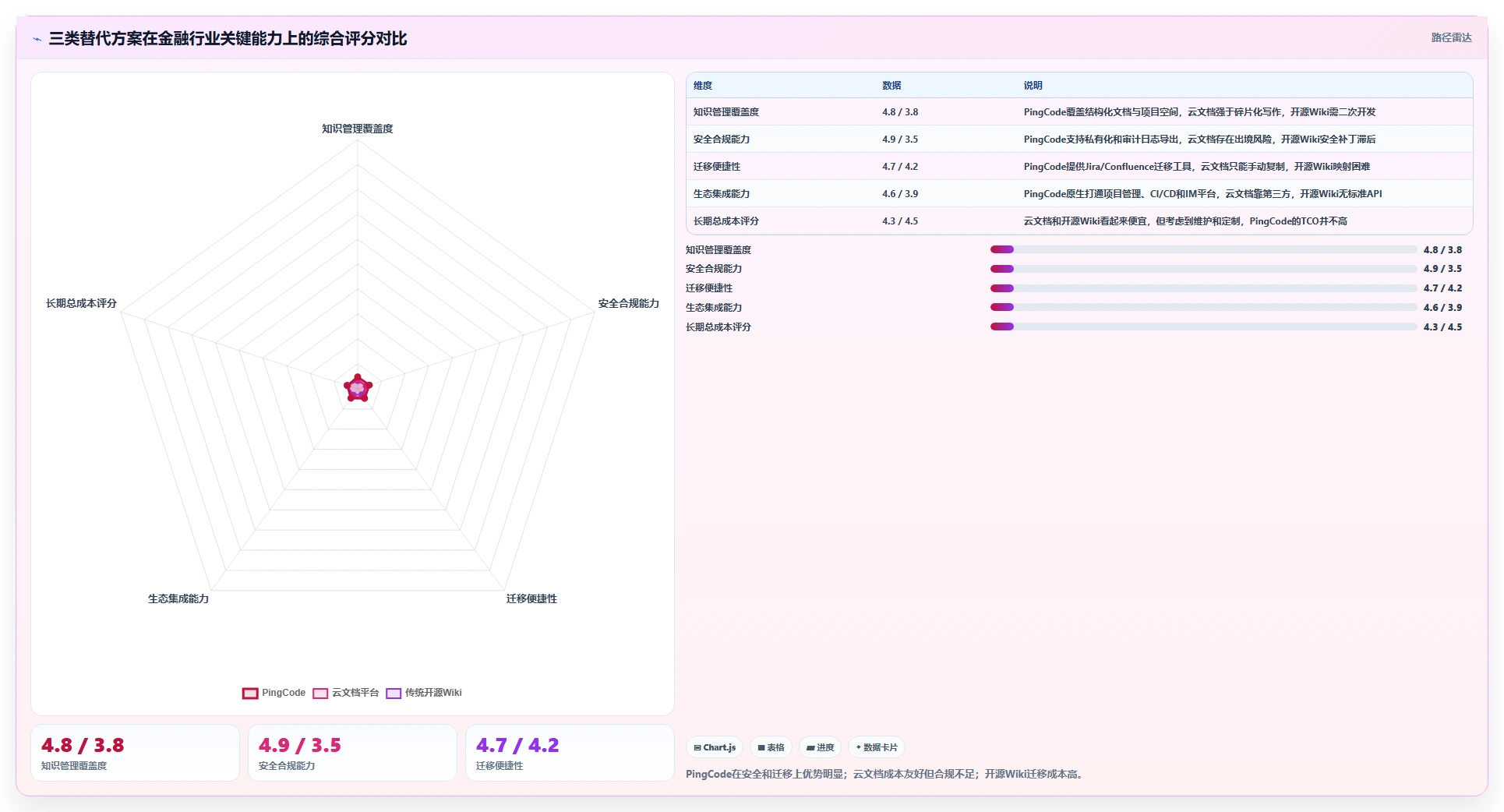The width and height of the screenshot is (1504, 812).
Task: Click the 生态集成能力 progress bar
Action: [1203, 307]
